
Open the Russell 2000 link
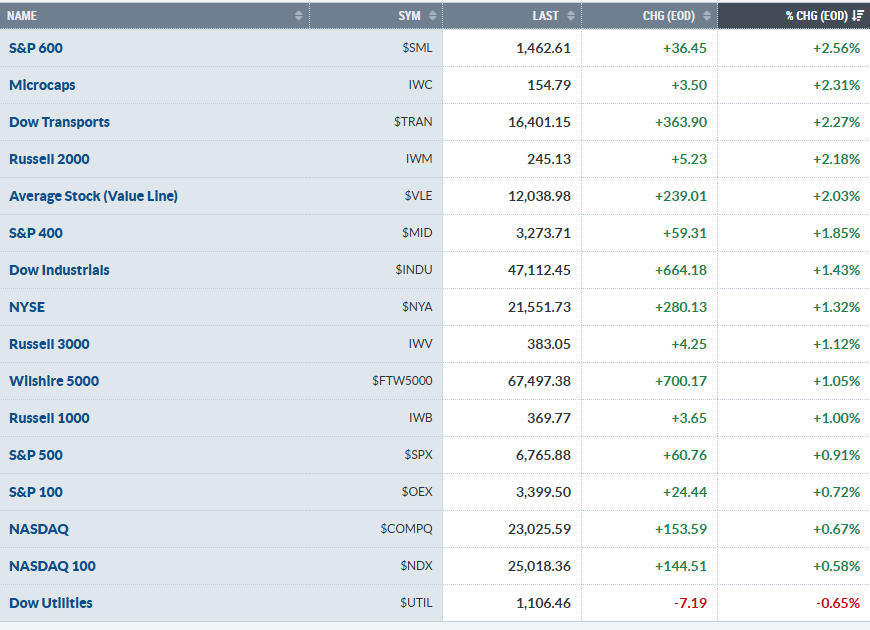(49, 159)
